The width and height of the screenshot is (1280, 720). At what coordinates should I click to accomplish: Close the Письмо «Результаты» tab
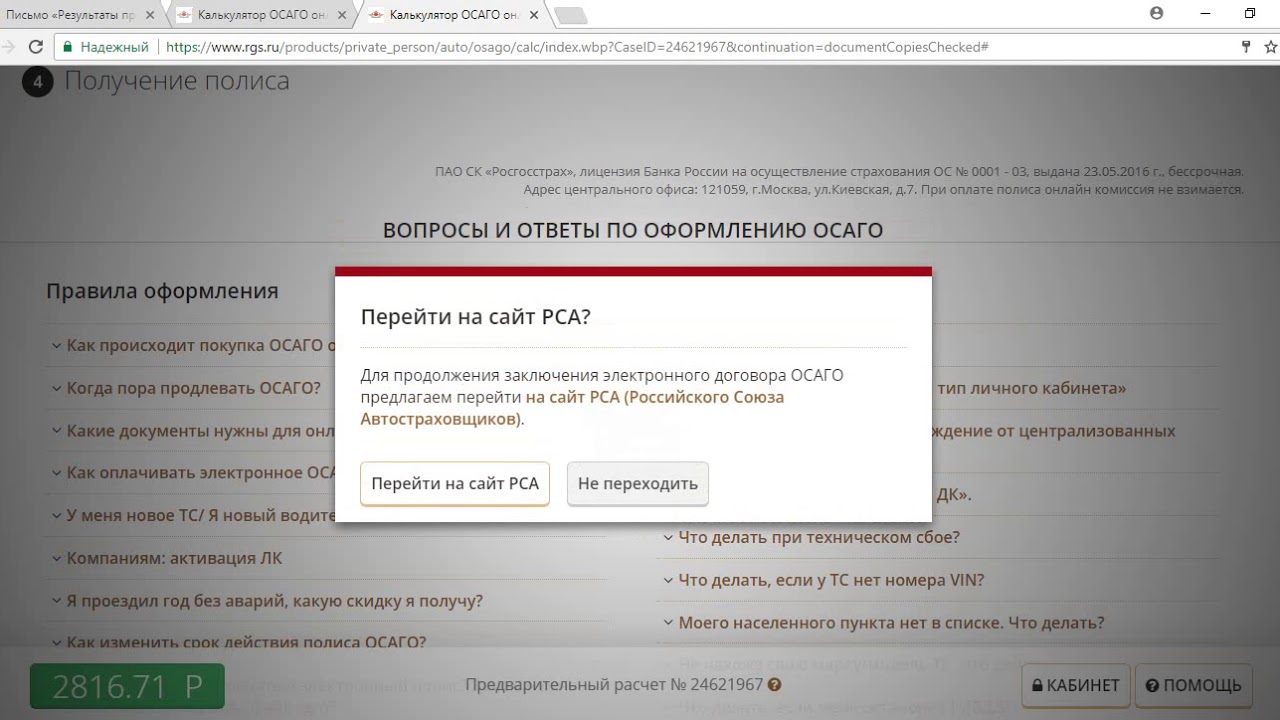(150, 15)
